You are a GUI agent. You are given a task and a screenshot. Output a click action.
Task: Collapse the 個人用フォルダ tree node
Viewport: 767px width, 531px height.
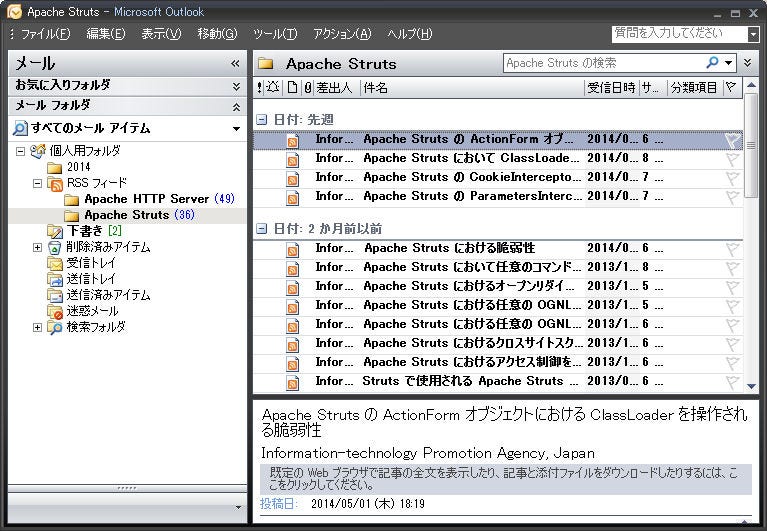click(x=20, y=151)
